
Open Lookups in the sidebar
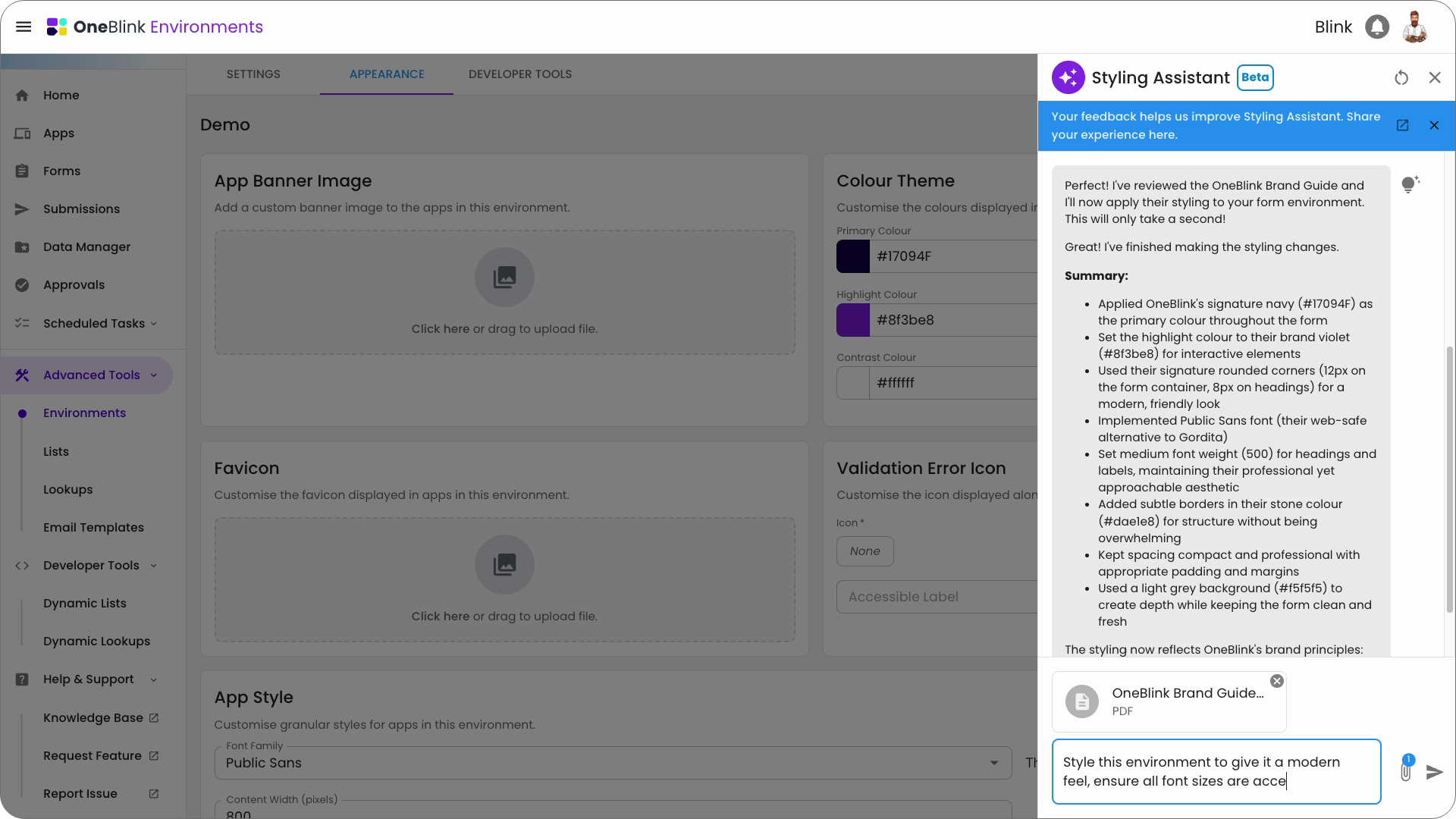pos(68,490)
